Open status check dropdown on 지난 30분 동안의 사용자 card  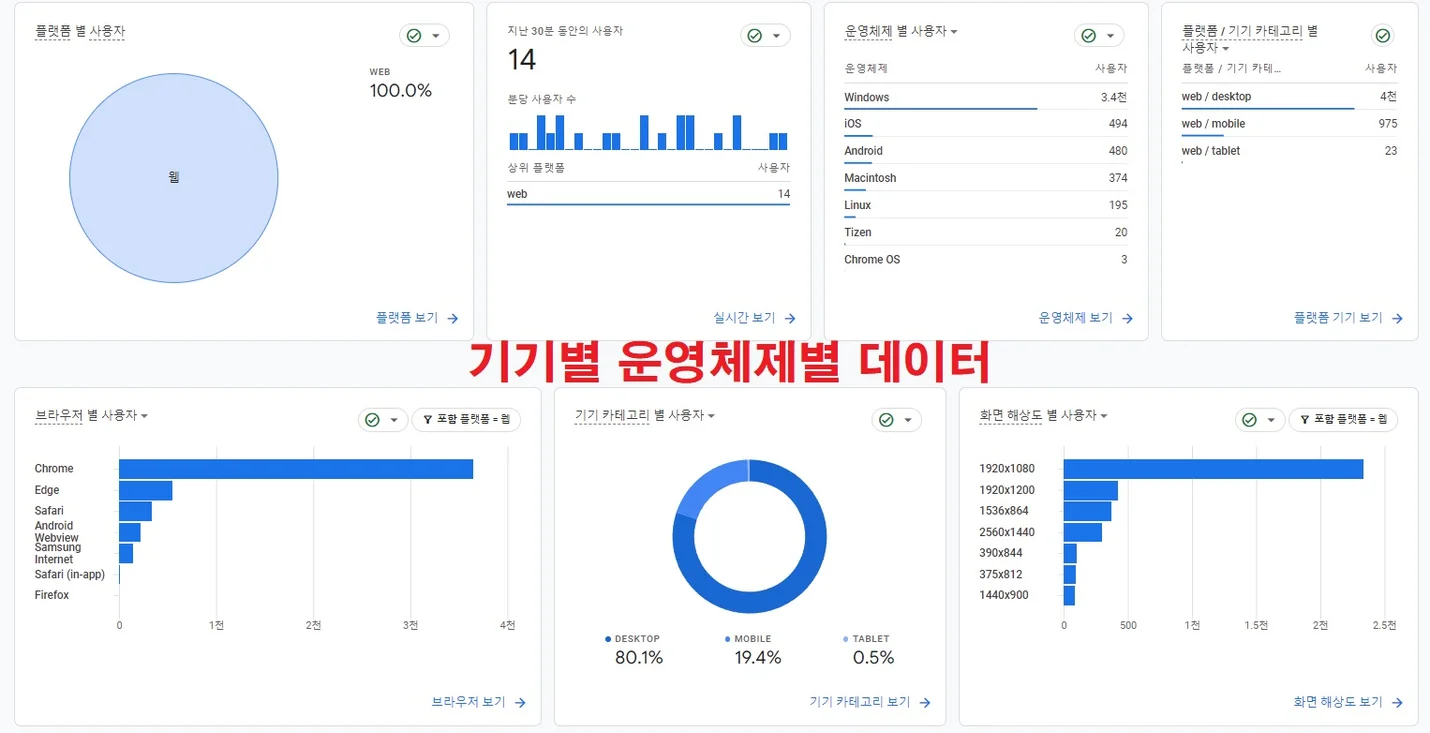coord(765,35)
